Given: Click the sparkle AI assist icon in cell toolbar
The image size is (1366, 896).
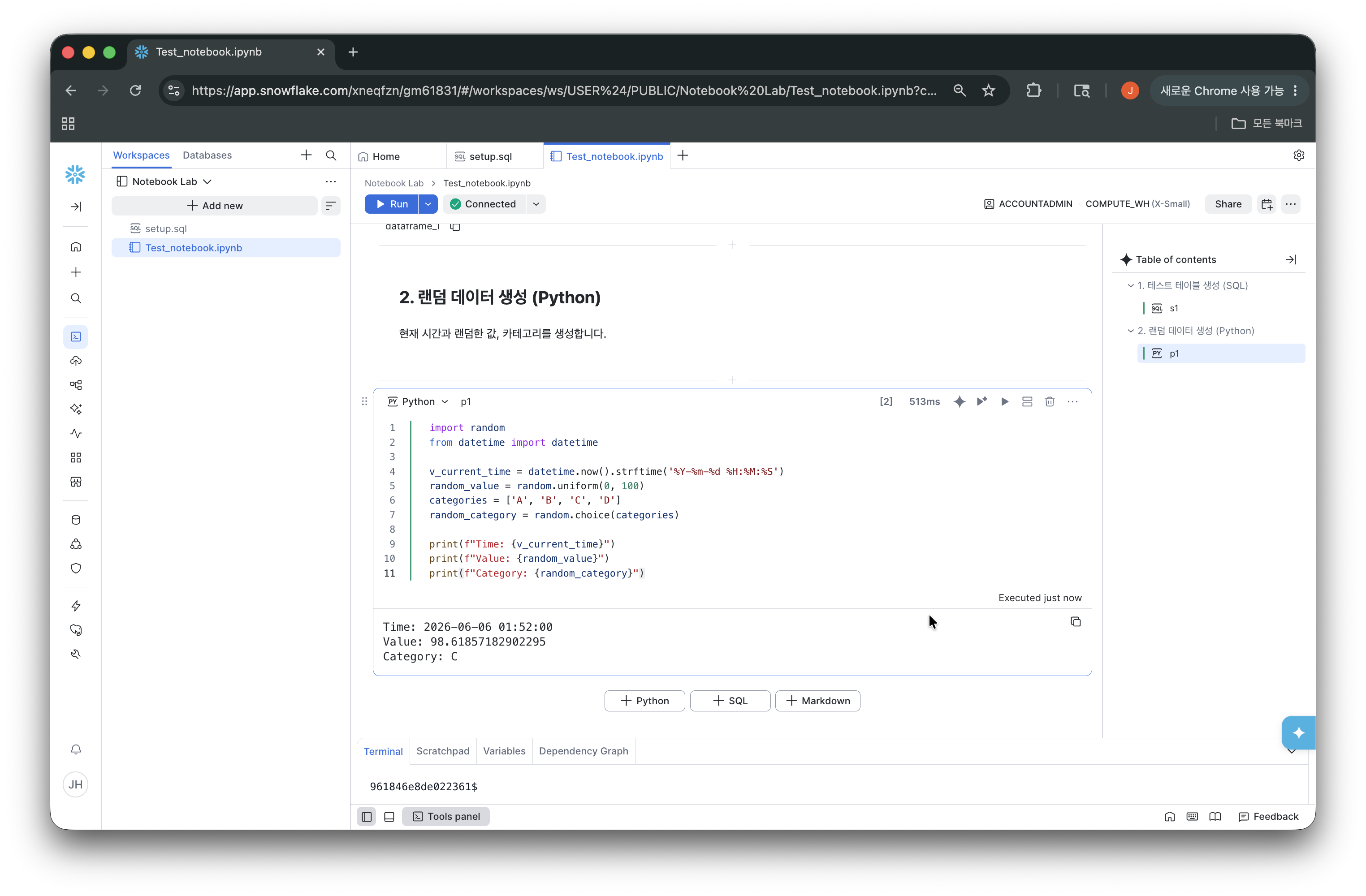Looking at the screenshot, I should point(959,401).
